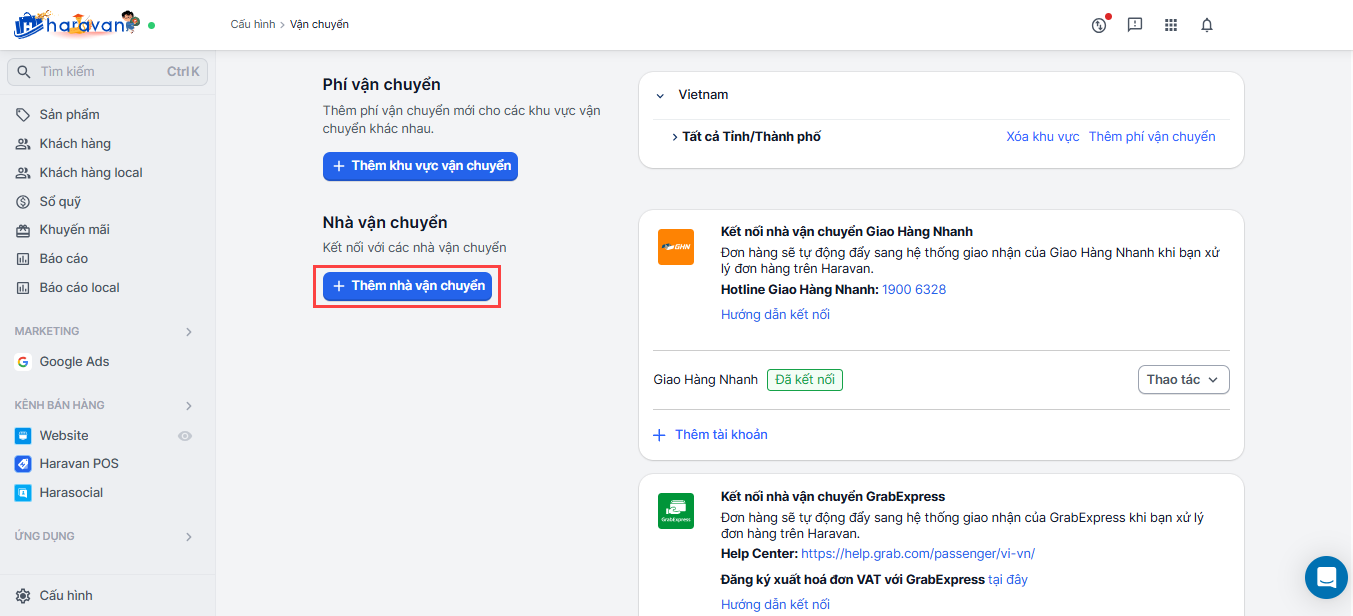Click Cấu hình breadcrumb
1353x616 pixels.
(252, 24)
